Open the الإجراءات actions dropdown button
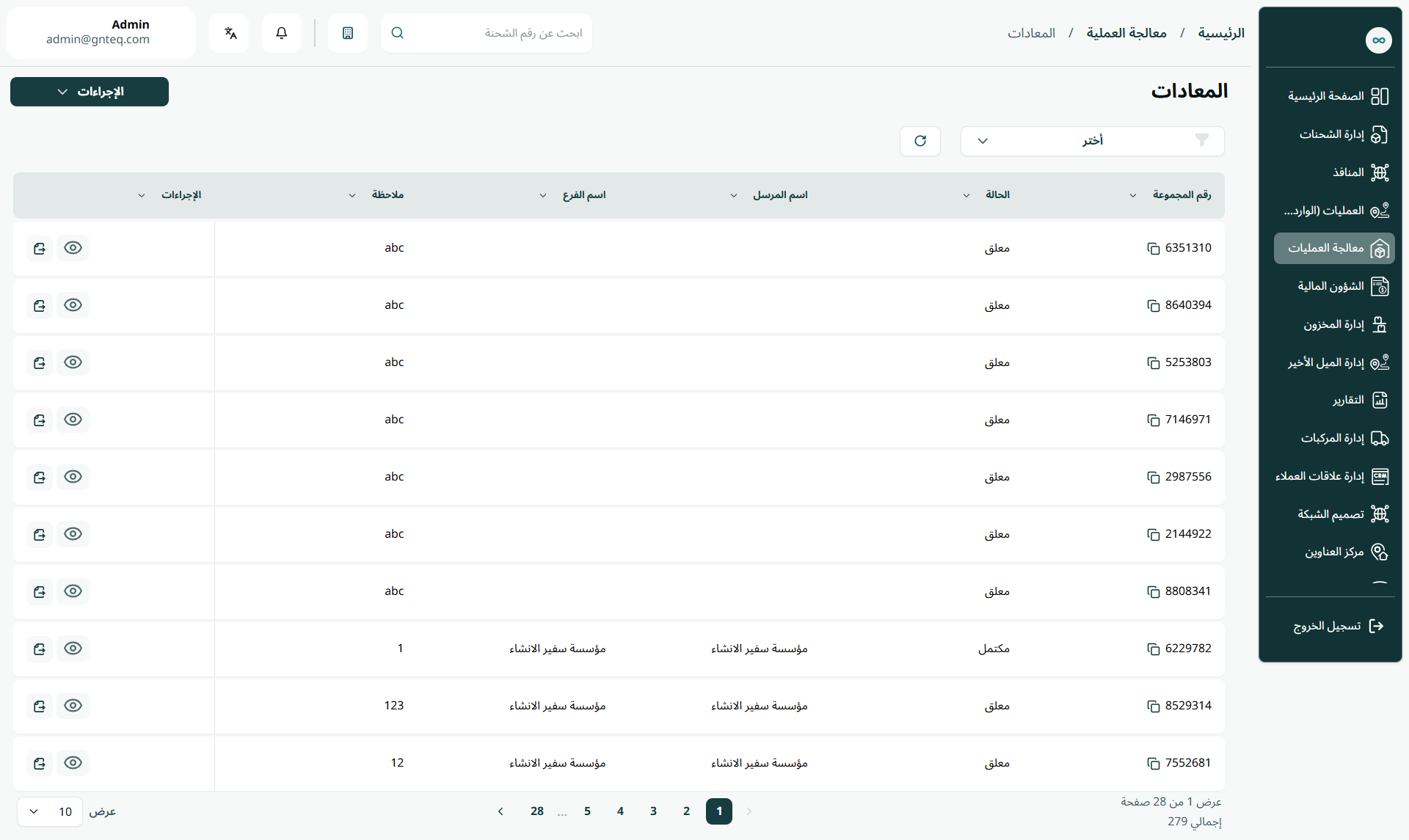This screenshot has height=840, width=1409. (90, 92)
